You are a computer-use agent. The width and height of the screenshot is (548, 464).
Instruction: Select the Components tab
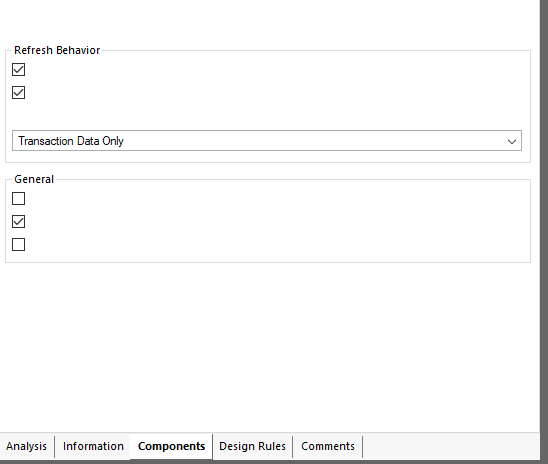coord(171,446)
